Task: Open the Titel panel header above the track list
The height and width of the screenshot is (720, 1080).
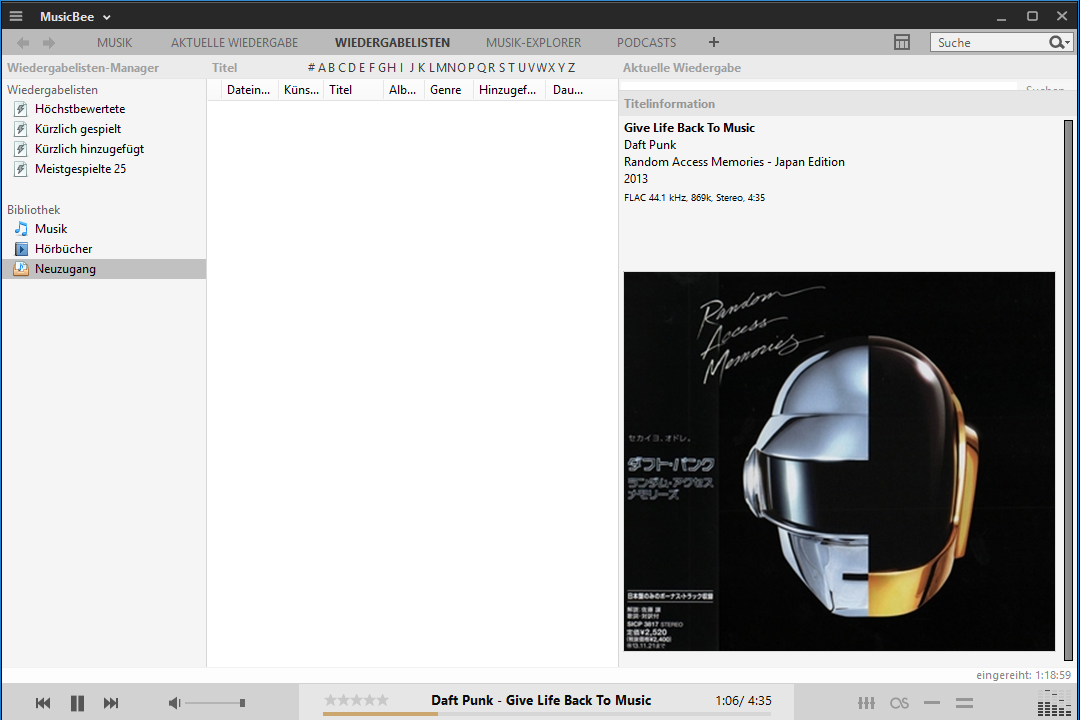Action: 225,68
